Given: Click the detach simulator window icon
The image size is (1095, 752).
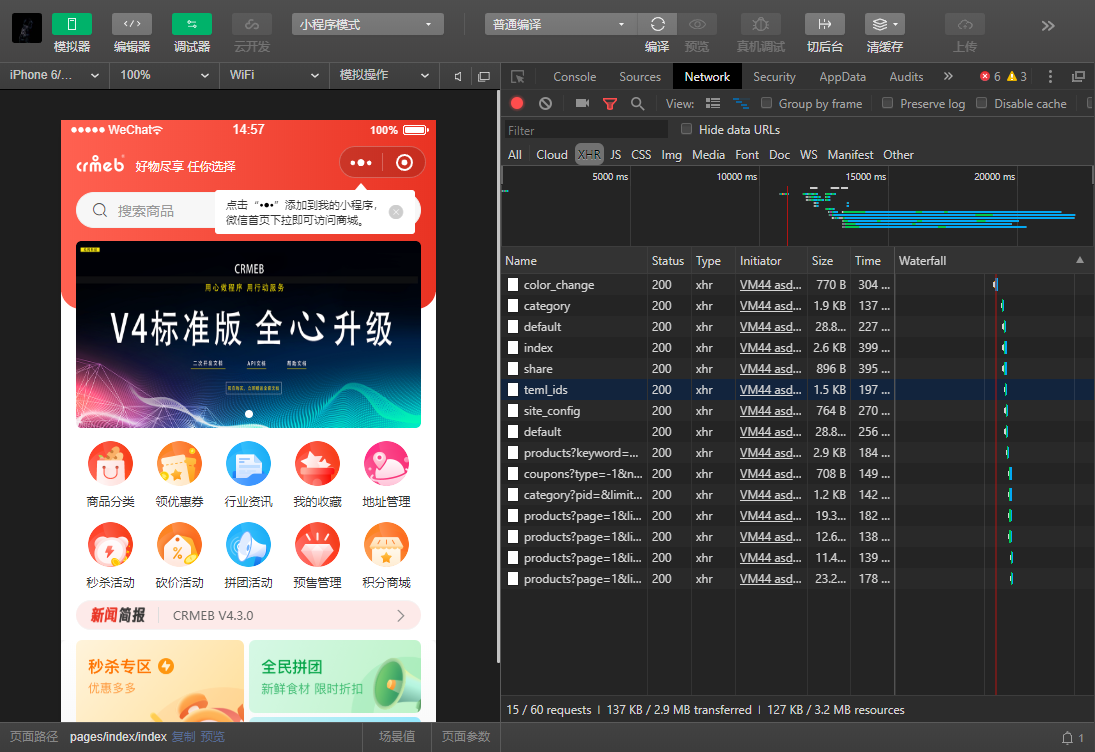Looking at the screenshot, I should [484, 77].
